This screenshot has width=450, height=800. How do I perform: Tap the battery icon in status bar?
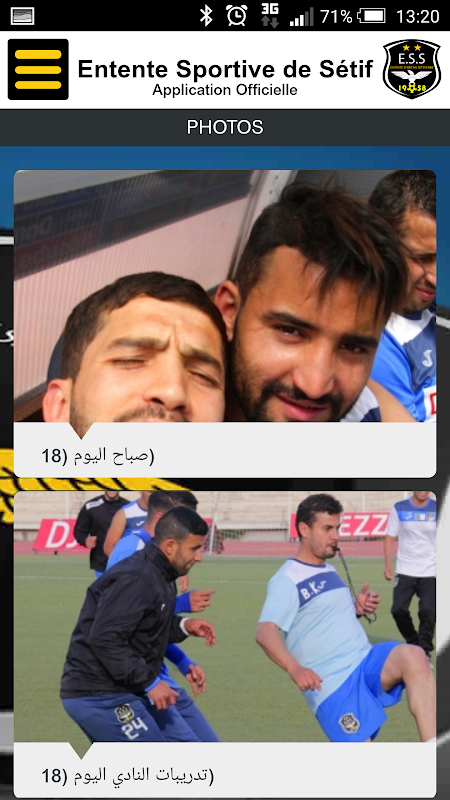[371, 16]
